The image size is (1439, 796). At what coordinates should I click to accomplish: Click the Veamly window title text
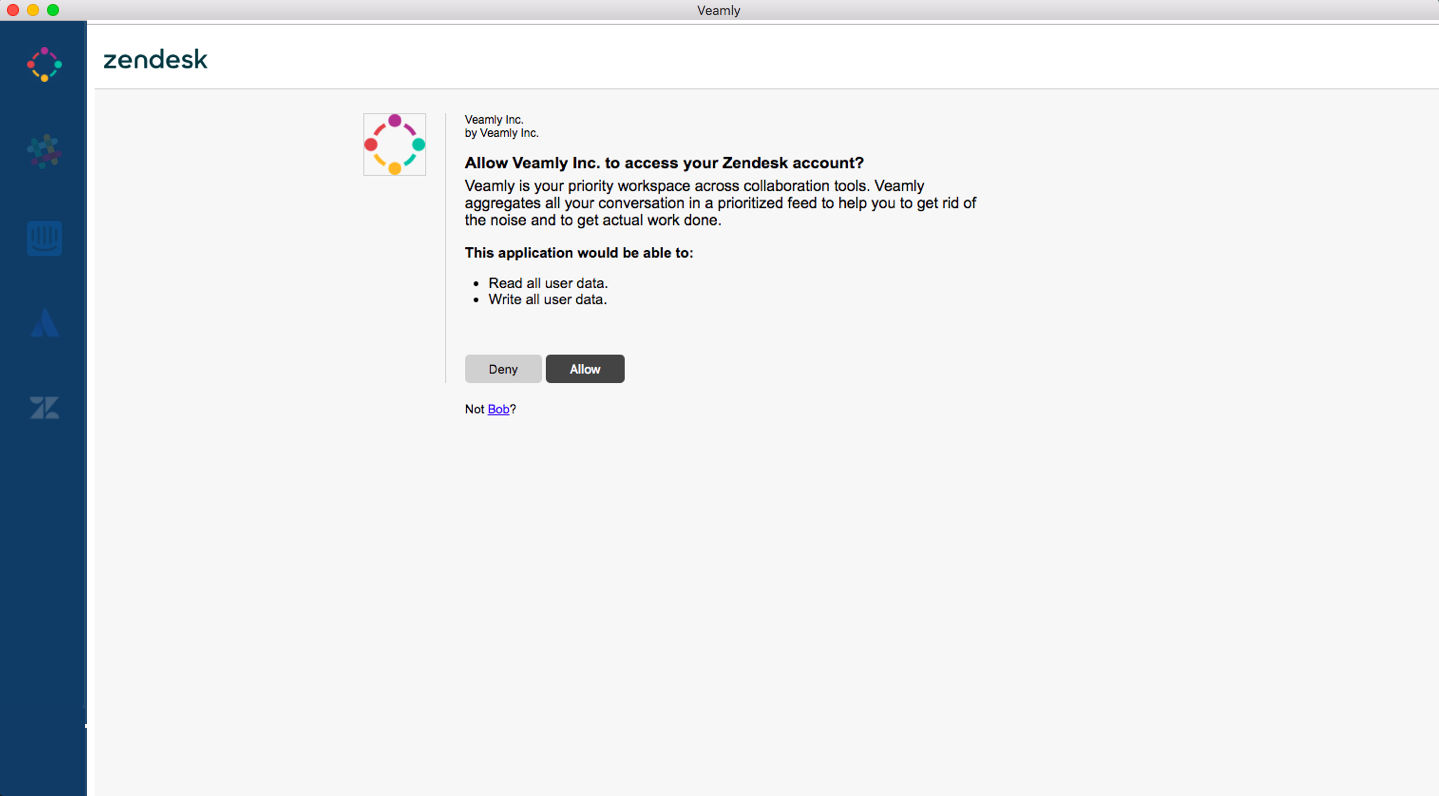[x=719, y=10]
